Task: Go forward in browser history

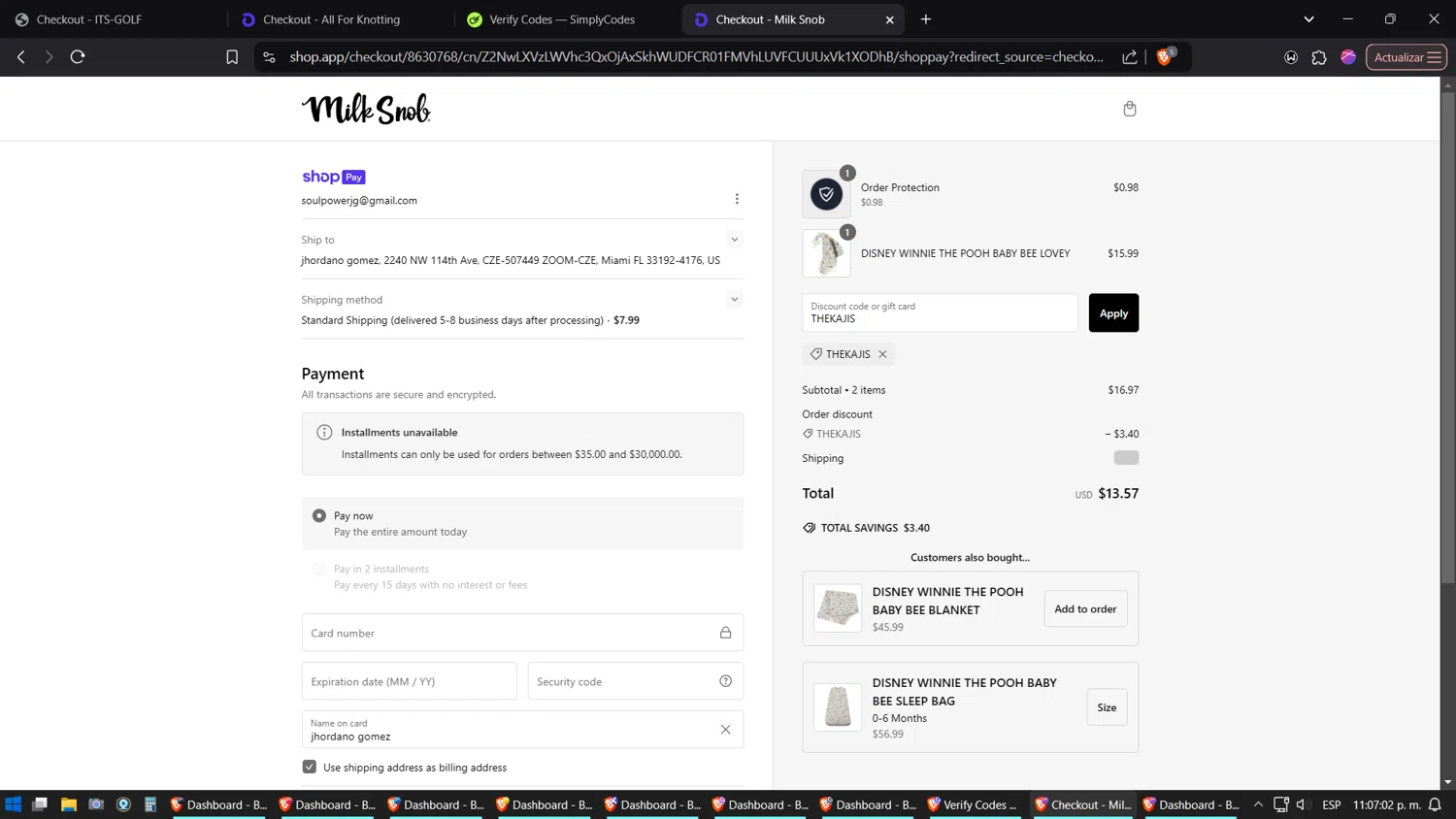Action: (49, 57)
